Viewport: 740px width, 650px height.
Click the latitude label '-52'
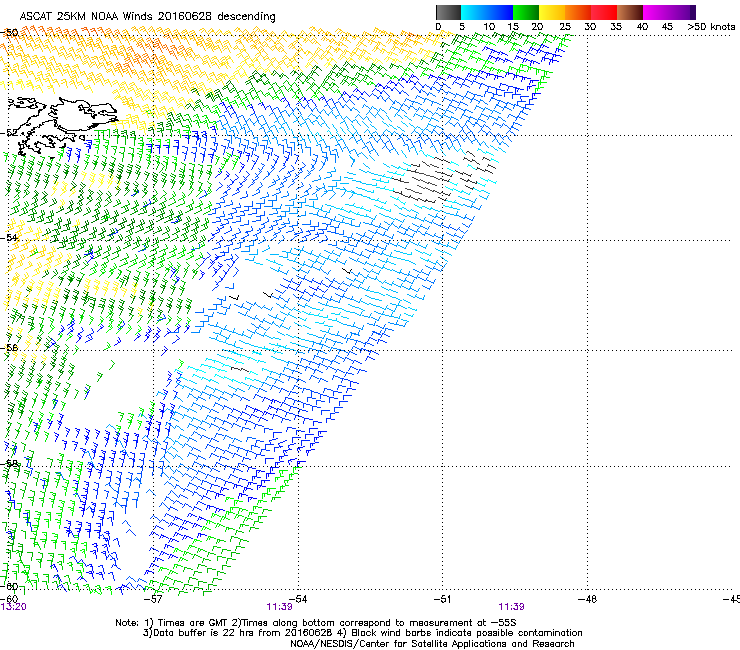[9, 133]
